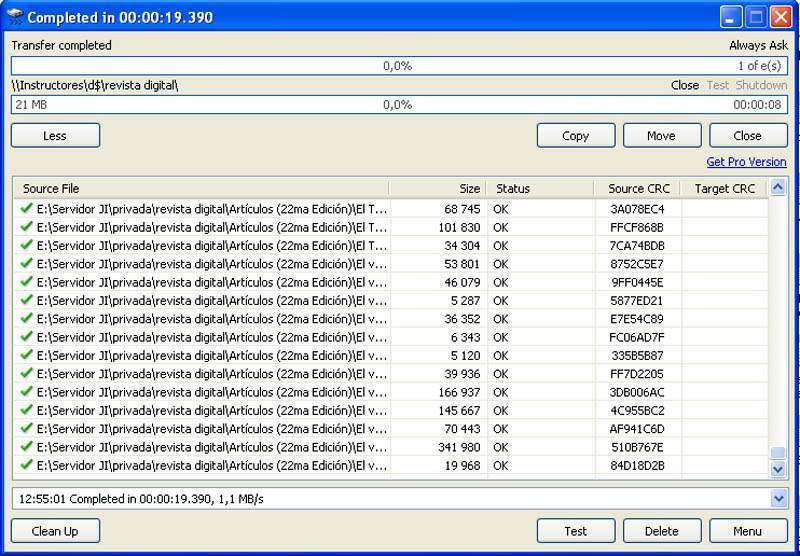Click the green checkmark of the 34 304 row
The width and height of the screenshot is (800, 556).
tap(27, 245)
